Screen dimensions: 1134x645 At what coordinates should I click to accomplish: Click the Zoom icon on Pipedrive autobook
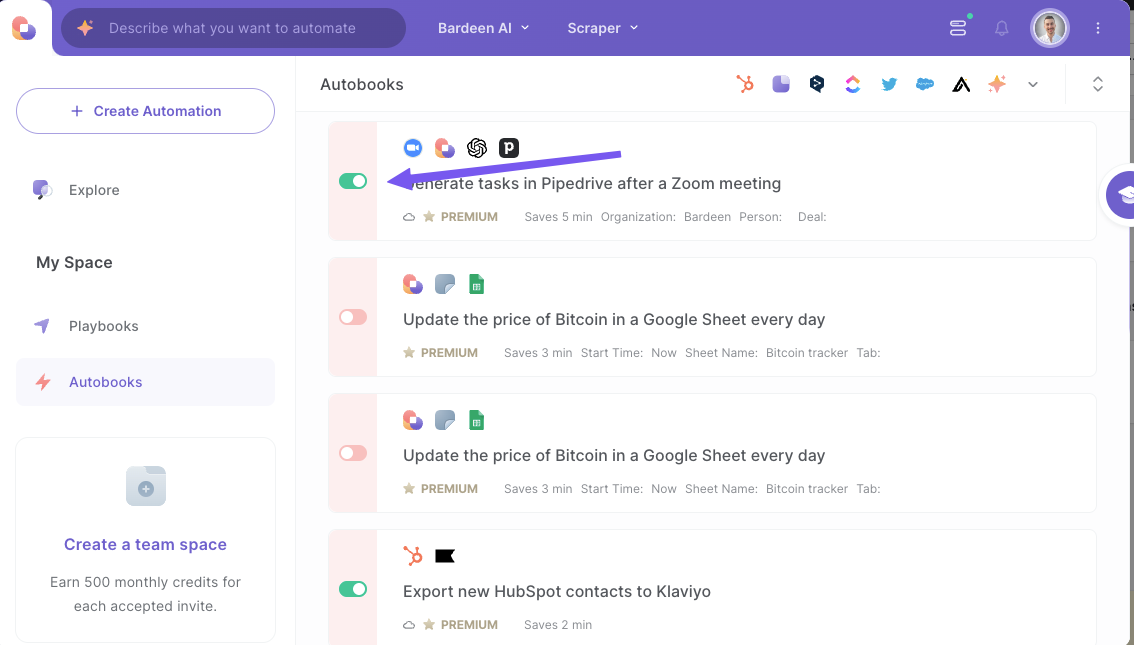pyautogui.click(x=413, y=148)
